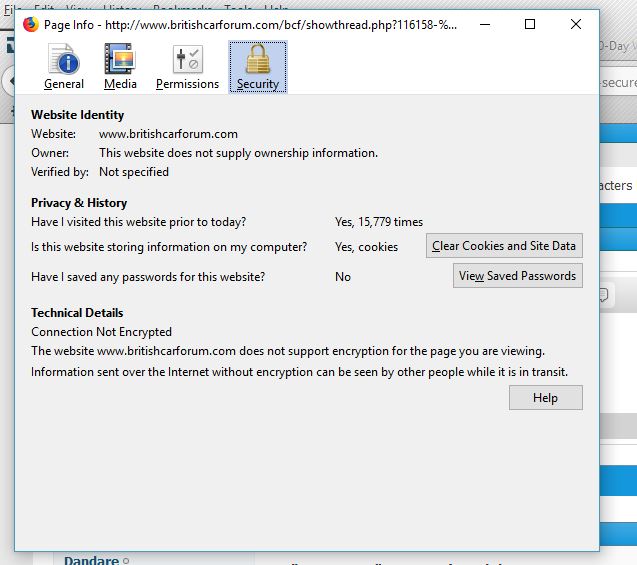Screen dimensions: 637x565
Task: Switch to the Media tab
Action: coord(120,67)
